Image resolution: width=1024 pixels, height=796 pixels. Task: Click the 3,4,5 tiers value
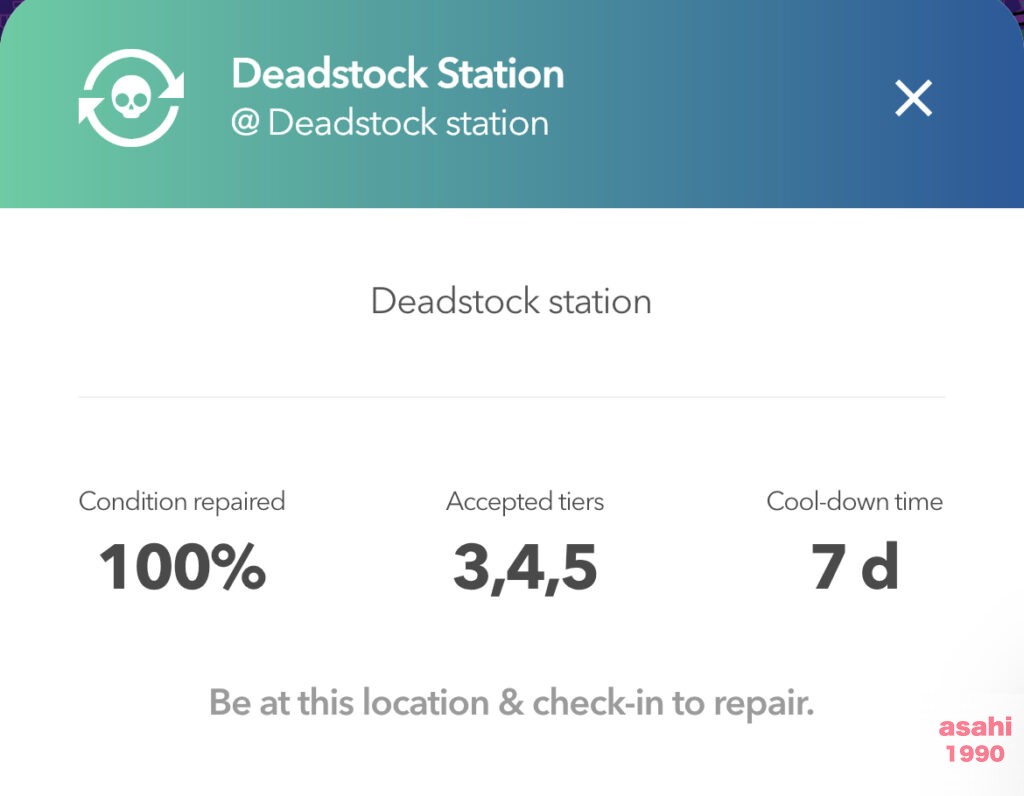(525, 568)
